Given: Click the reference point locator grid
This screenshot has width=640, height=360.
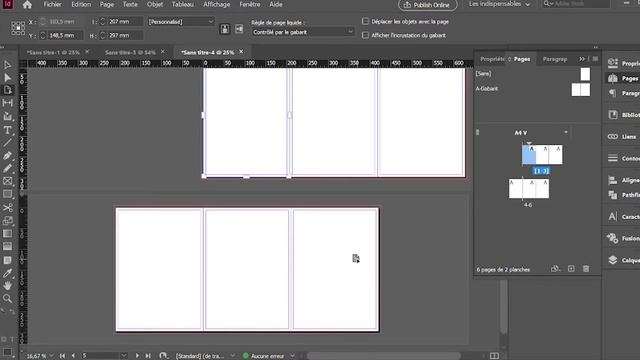Looking at the screenshot, I should 18,28.
